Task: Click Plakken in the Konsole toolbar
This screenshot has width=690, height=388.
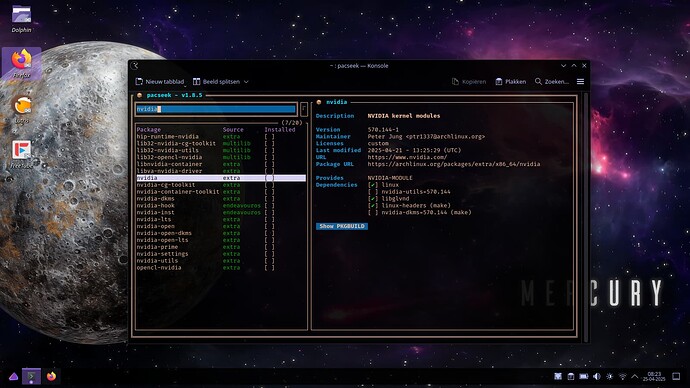Action: point(510,82)
